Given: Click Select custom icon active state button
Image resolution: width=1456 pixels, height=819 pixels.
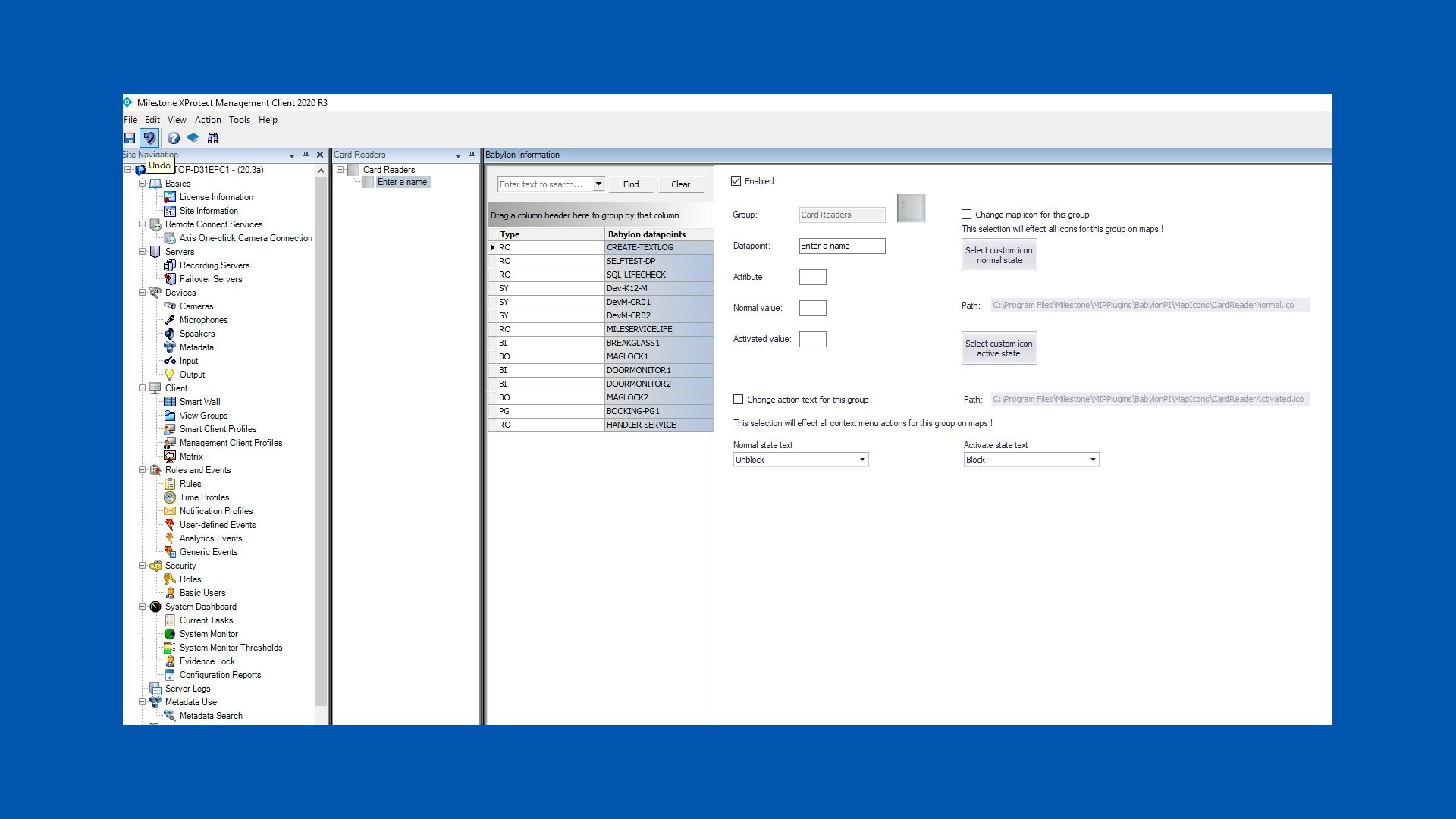Looking at the screenshot, I should tap(999, 348).
